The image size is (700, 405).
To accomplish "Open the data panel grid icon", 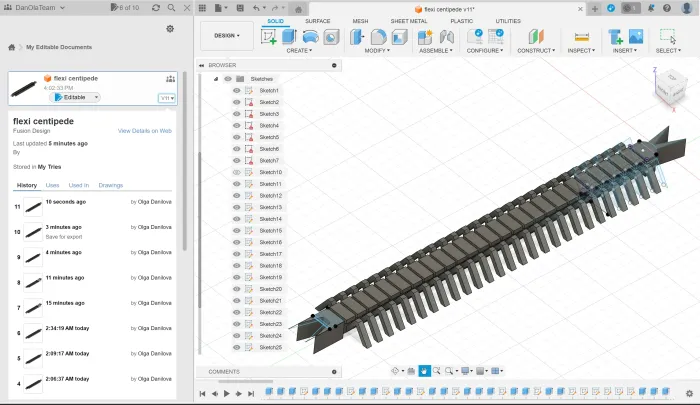I will [x=202, y=8].
